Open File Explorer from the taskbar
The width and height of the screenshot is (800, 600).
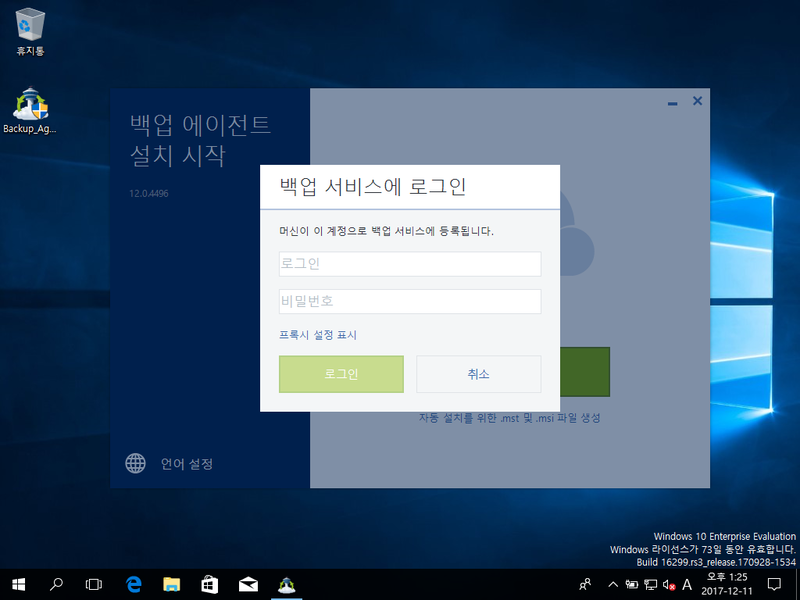172,585
